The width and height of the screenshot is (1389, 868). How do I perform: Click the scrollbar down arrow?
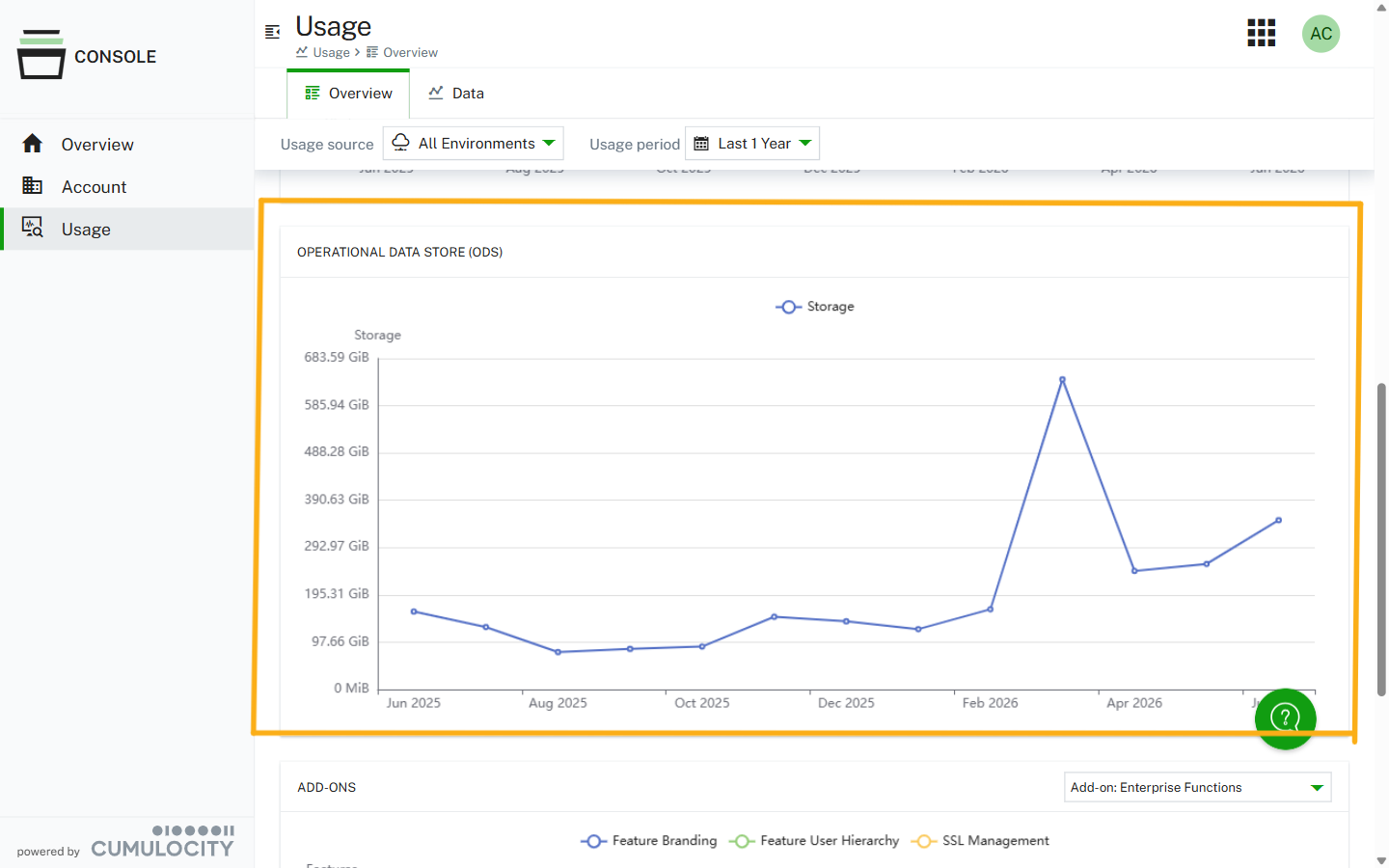point(1381,860)
